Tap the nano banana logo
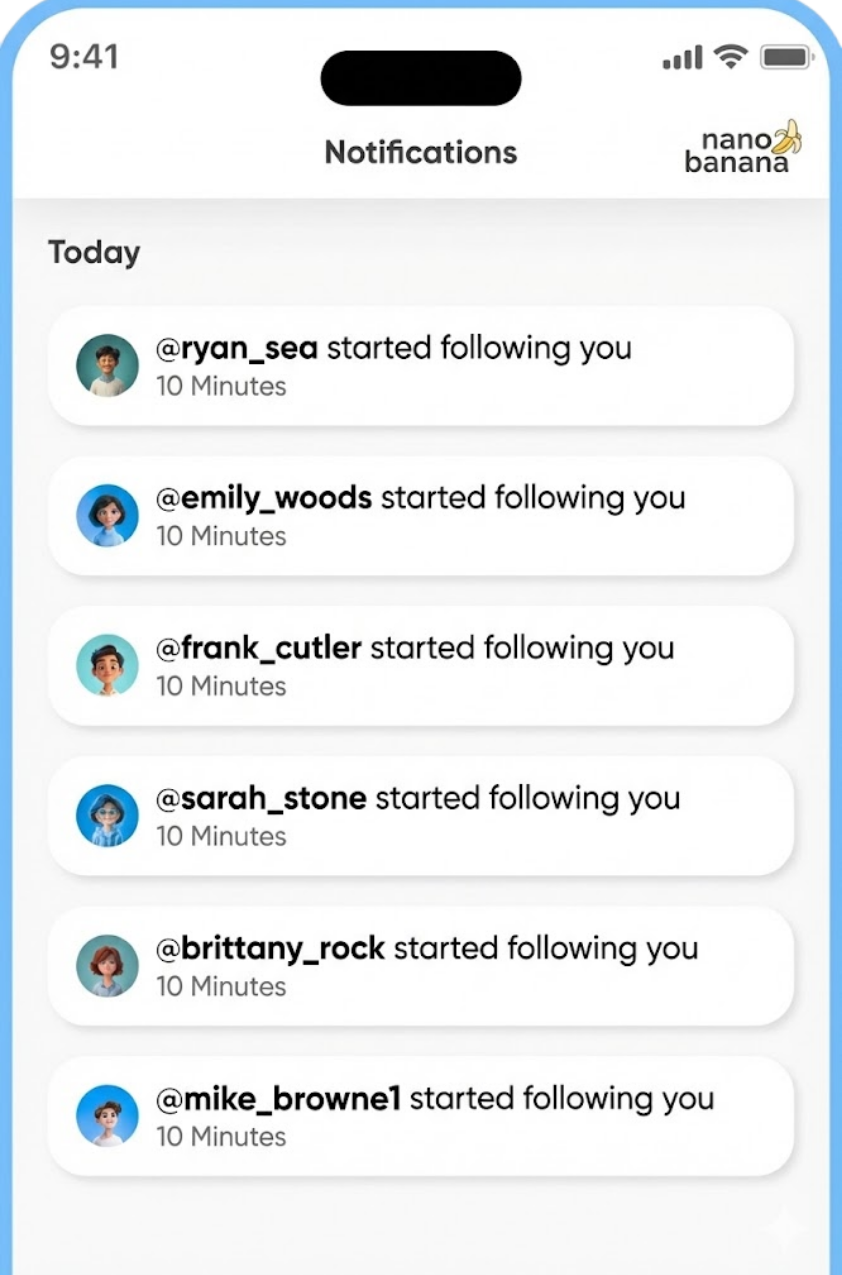The width and height of the screenshot is (842, 1275). click(744, 148)
